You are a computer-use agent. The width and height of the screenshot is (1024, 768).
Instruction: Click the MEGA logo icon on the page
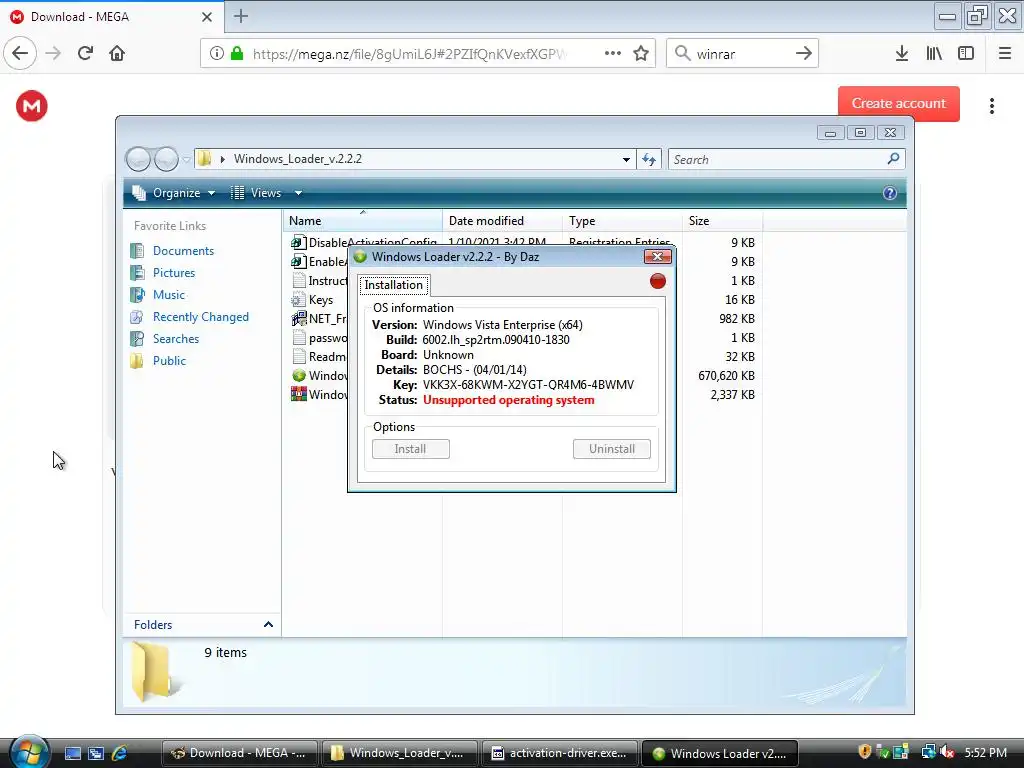coord(31,106)
